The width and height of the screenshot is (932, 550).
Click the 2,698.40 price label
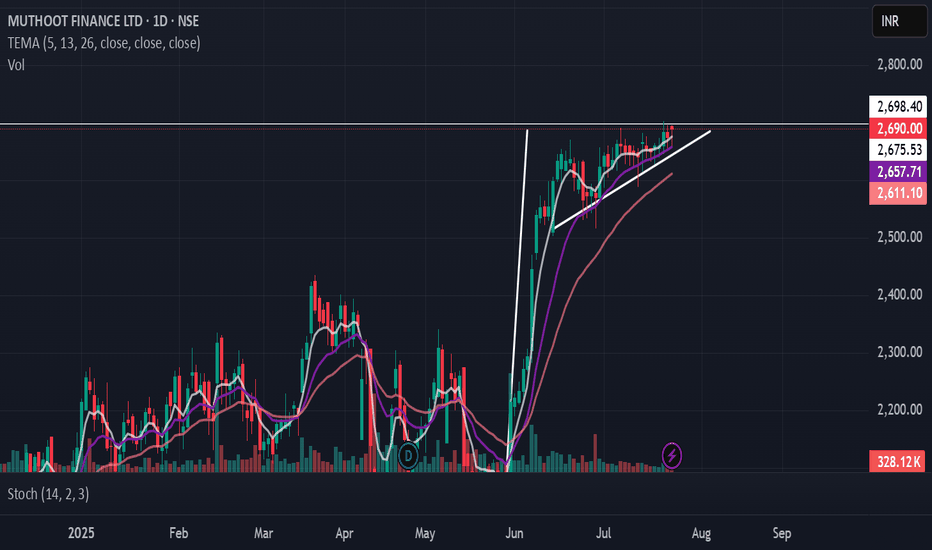[898, 106]
